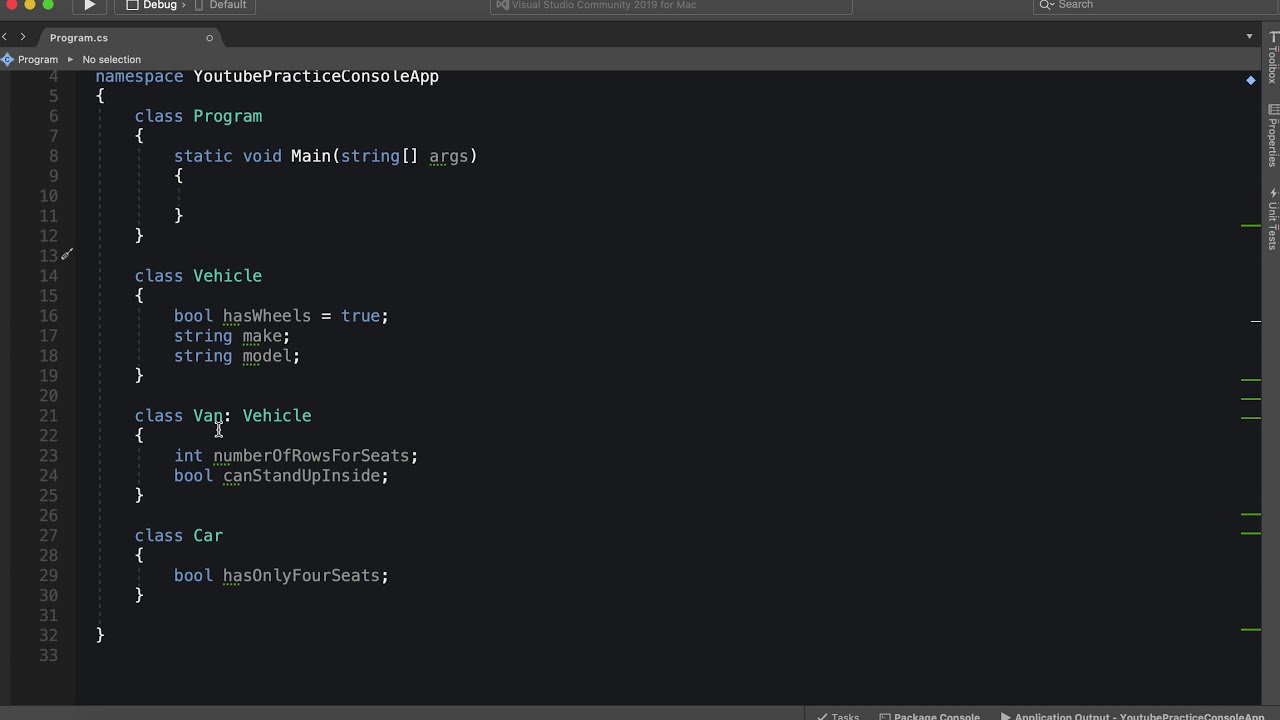Click the numberOfRowsForSeats variable
The image size is (1280, 720).
[311, 456]
